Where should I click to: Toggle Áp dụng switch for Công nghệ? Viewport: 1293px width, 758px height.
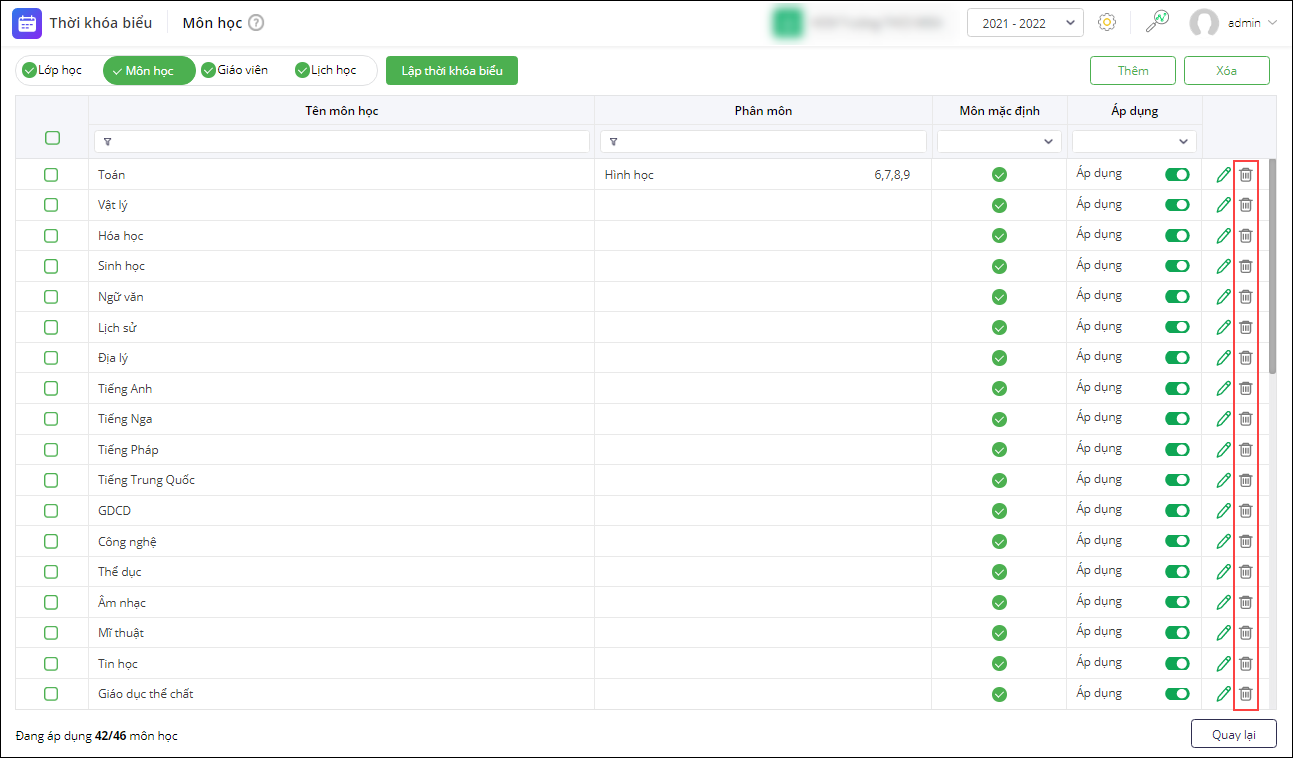[x=1177, y=541]
